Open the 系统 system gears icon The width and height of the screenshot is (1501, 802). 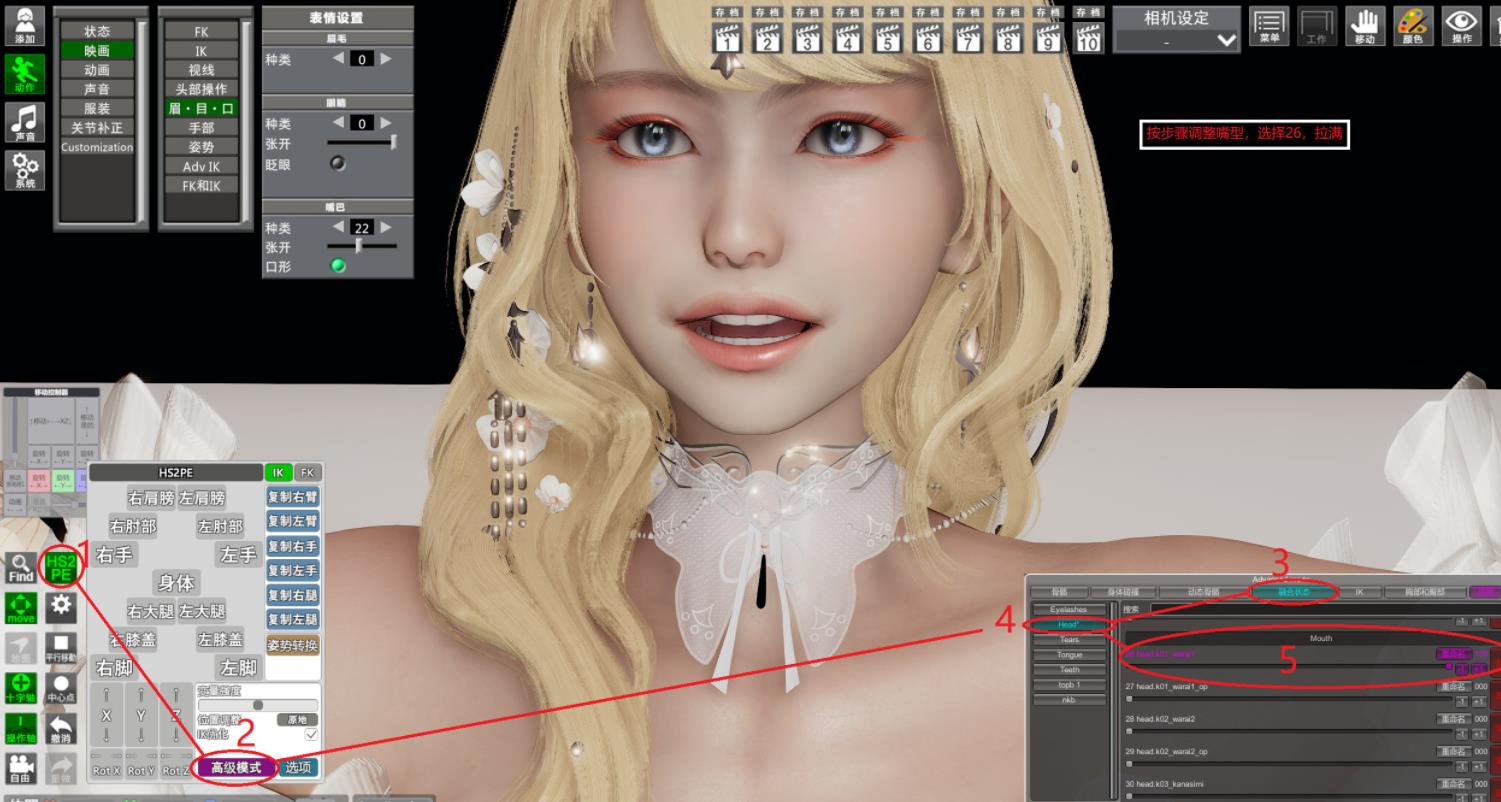(x=25, y=170)
